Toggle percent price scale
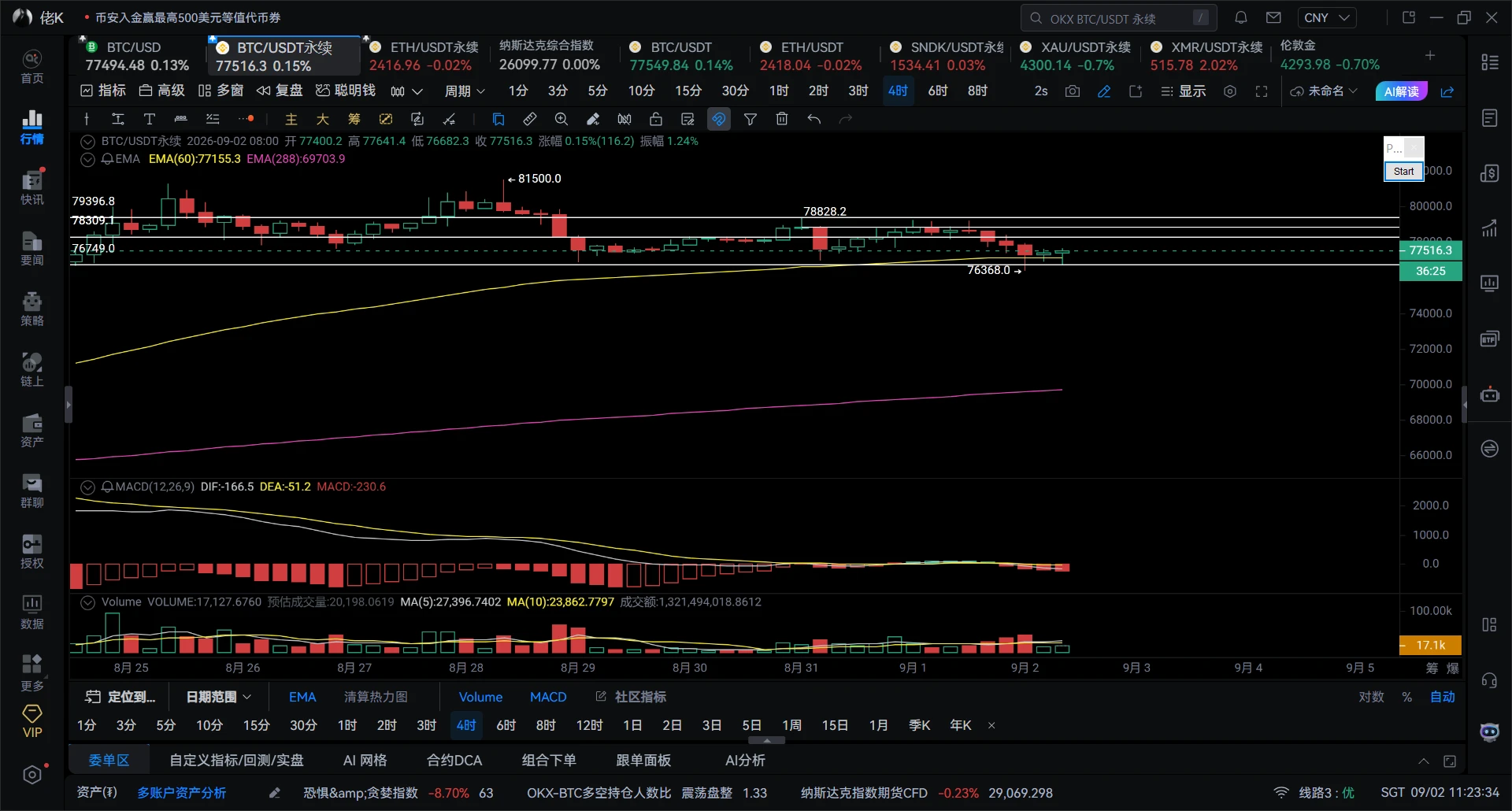Viewport: 1512px width, 811px height. [1406, 697]
